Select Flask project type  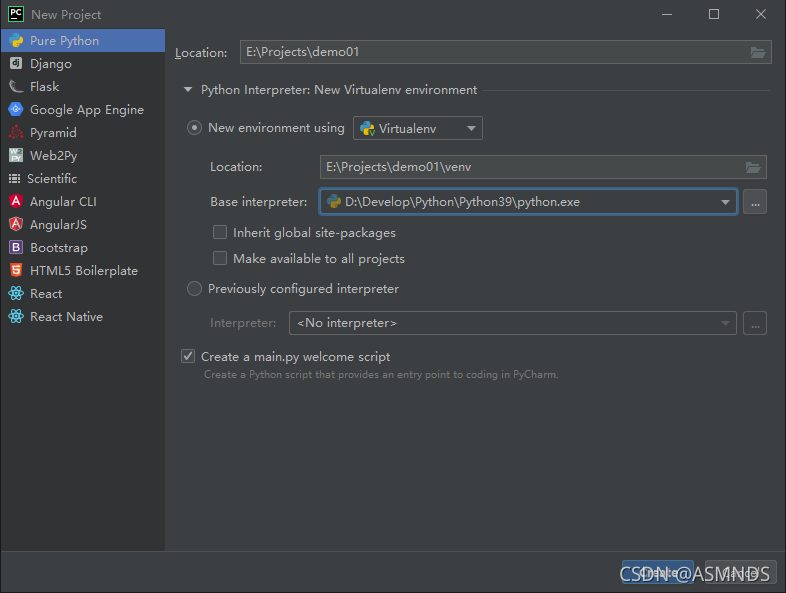coord(83,87)
